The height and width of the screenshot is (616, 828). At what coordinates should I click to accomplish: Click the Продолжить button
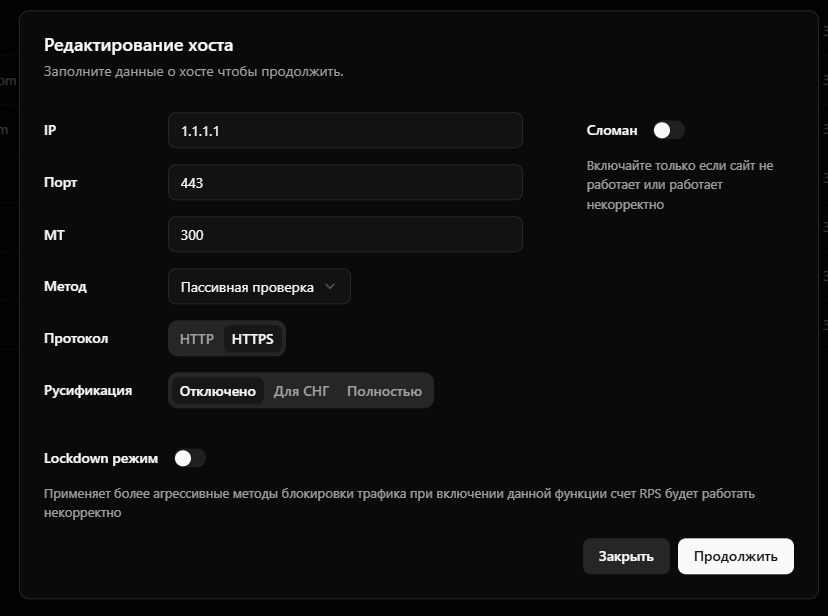pyautogui.click(x=735, y=556)
